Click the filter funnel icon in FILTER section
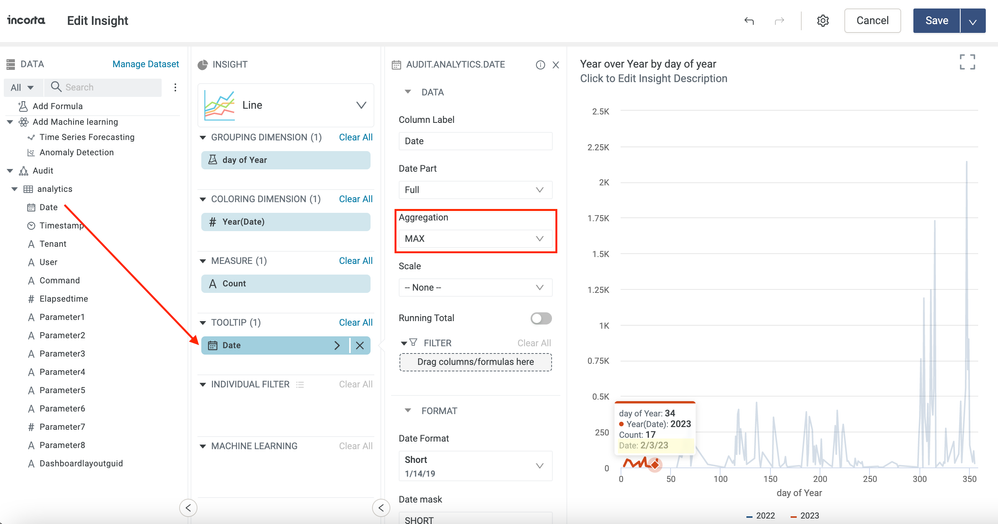This screenshot has height=524, width=998. click(x=413, y=343)
